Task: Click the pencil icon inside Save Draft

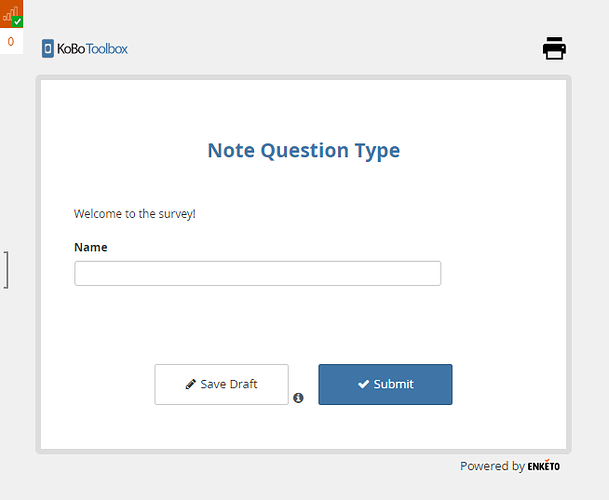Action: tap(190, 384)
